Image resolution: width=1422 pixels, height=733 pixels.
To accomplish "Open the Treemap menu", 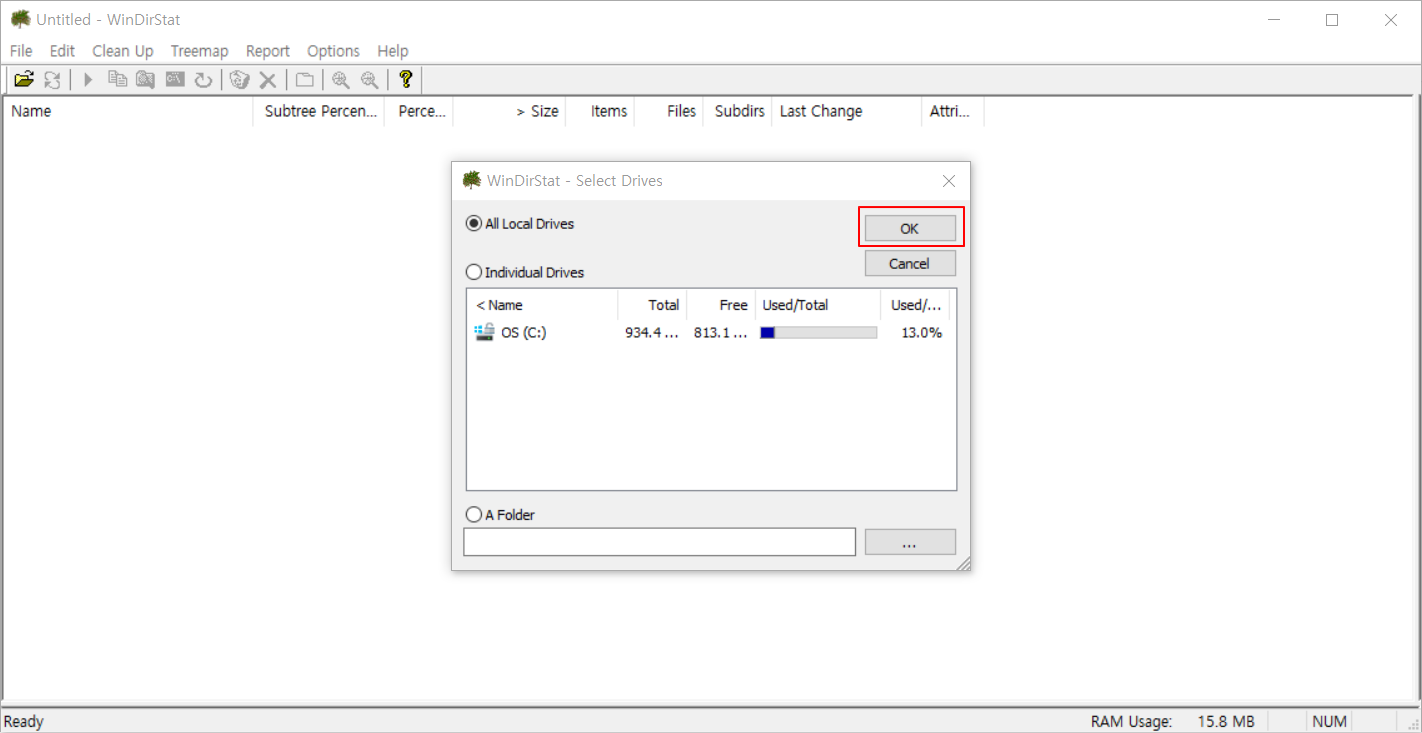I will pos(199,51).
